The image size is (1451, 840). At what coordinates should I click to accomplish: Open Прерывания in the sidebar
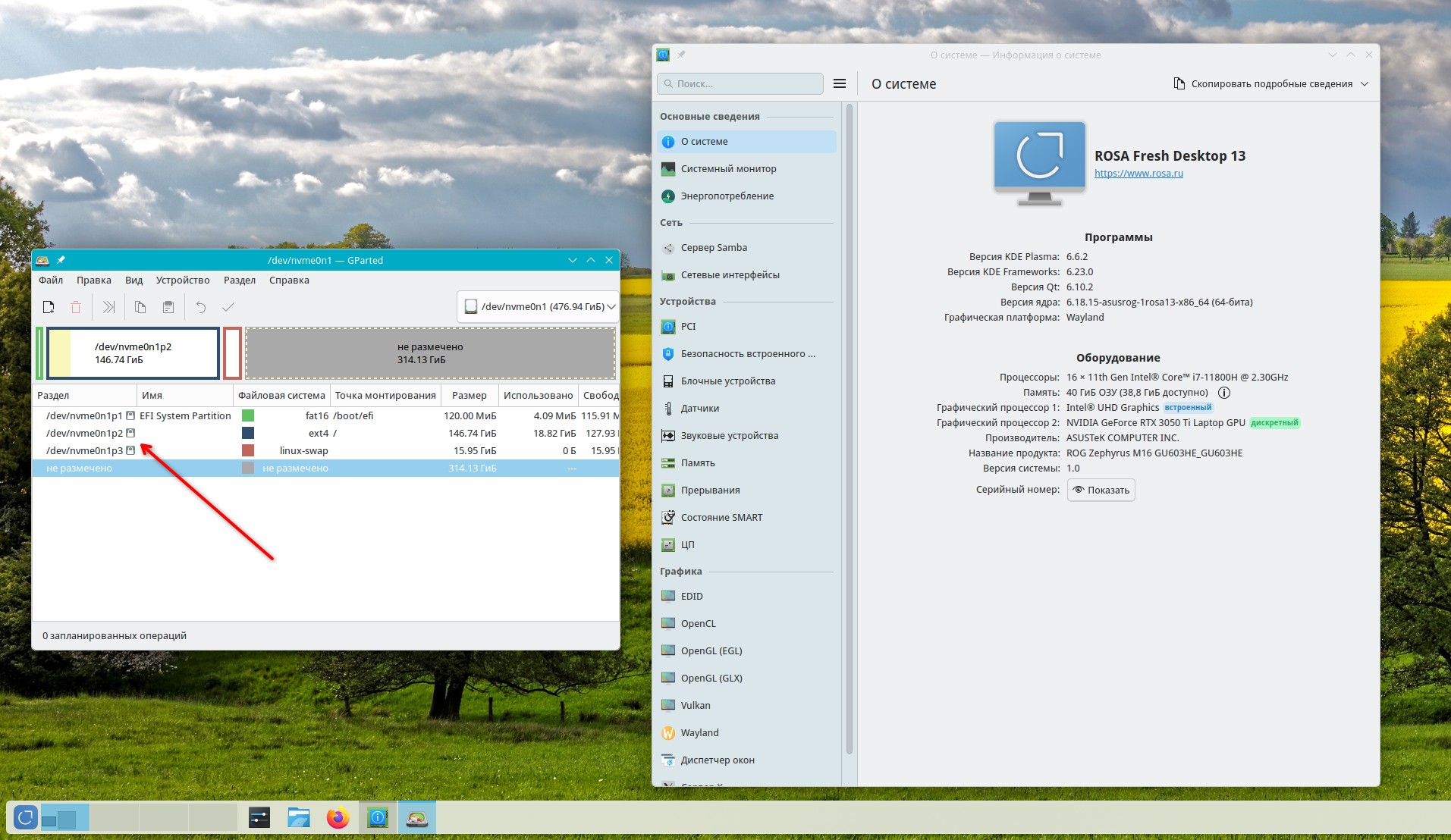point(747,491)
